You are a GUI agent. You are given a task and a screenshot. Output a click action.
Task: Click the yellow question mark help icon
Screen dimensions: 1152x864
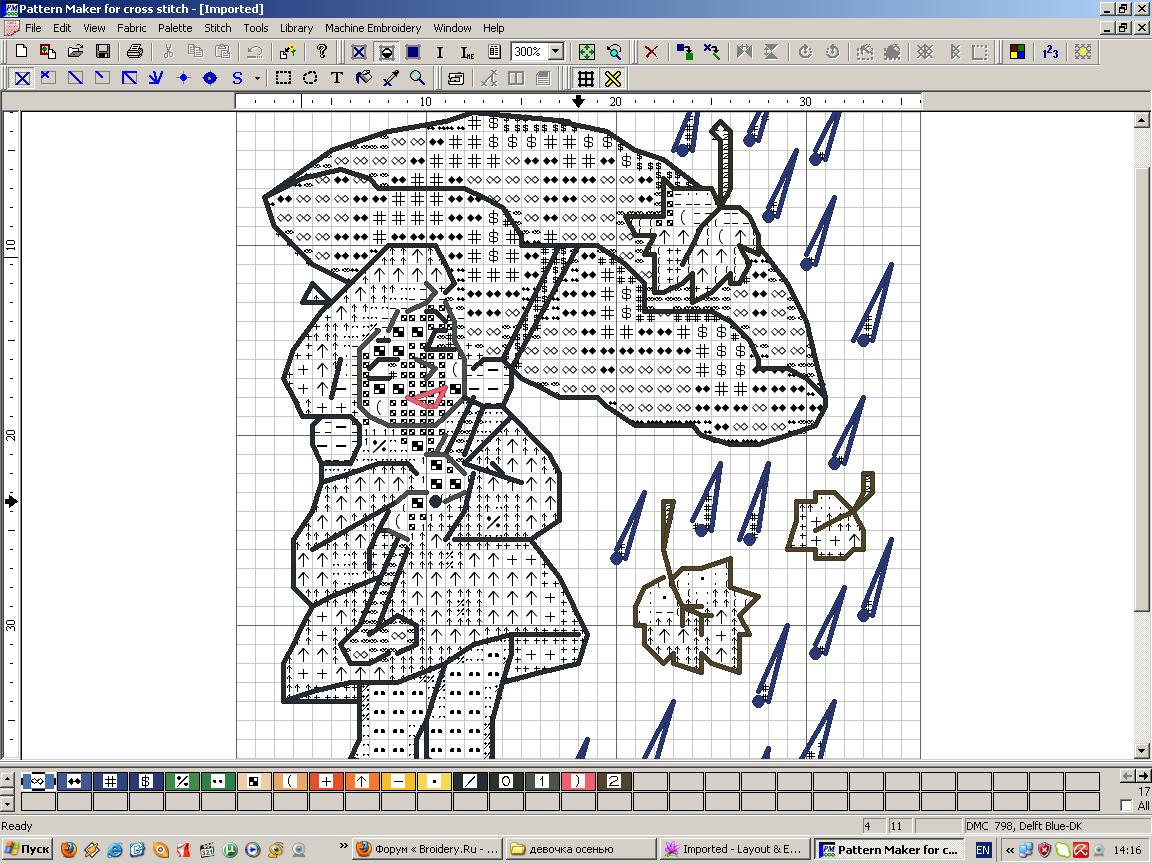point(321,51)
